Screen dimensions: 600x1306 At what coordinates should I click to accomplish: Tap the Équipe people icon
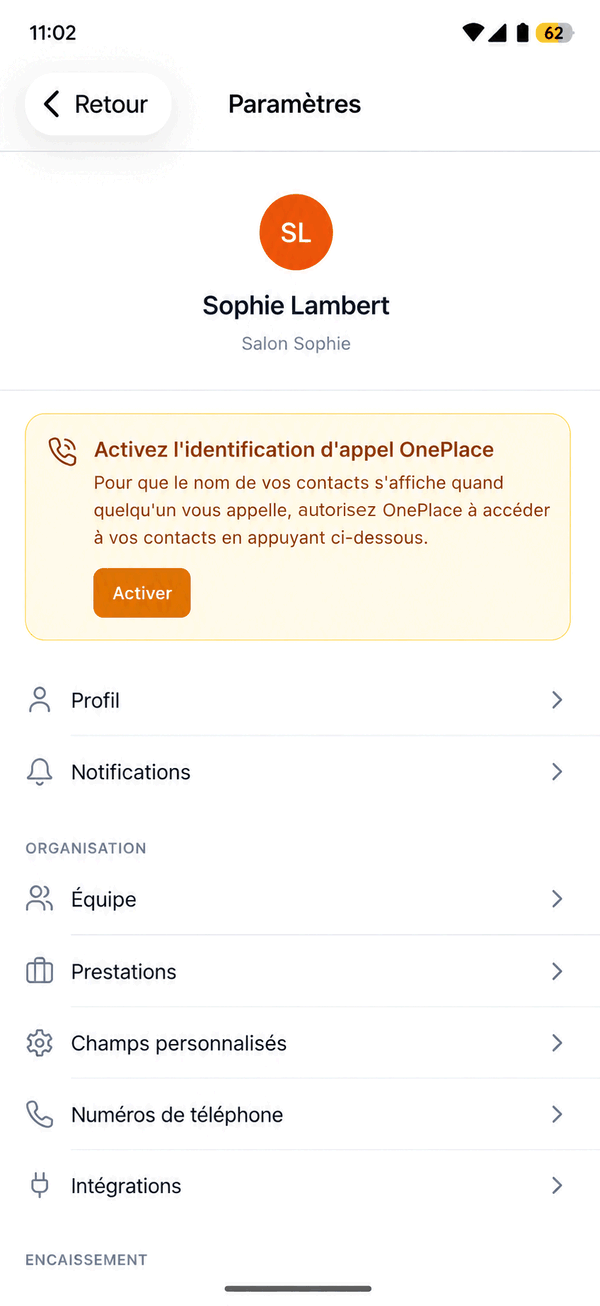coord(40,899)
